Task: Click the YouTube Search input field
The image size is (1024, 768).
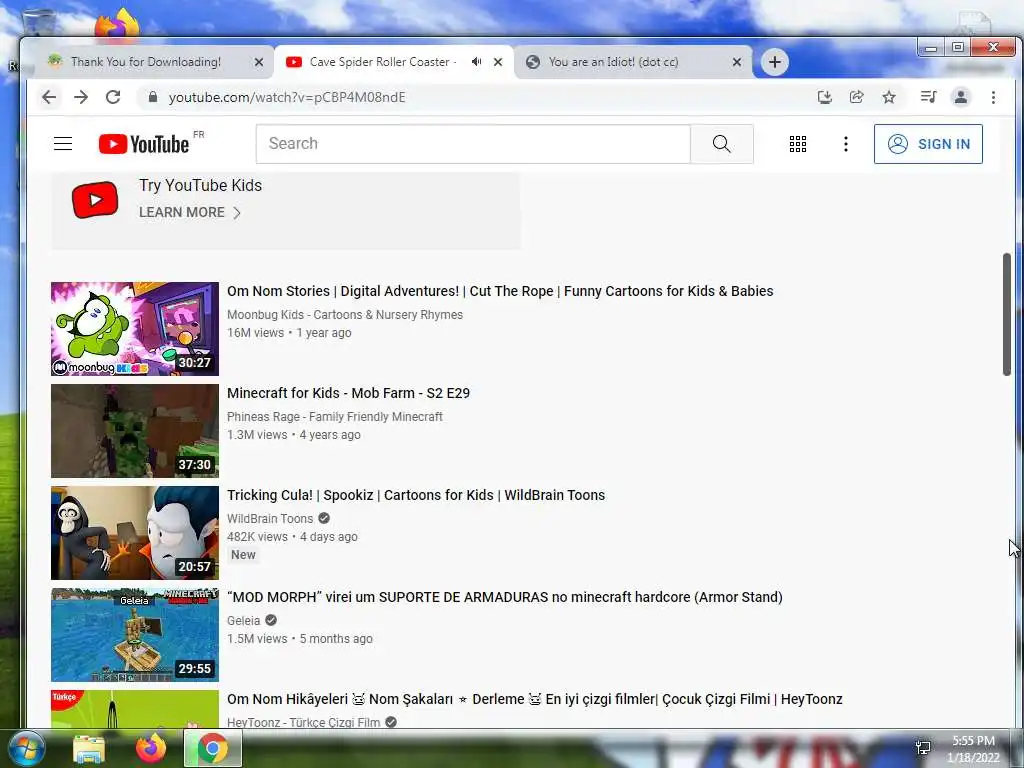Action: [473, 144]
